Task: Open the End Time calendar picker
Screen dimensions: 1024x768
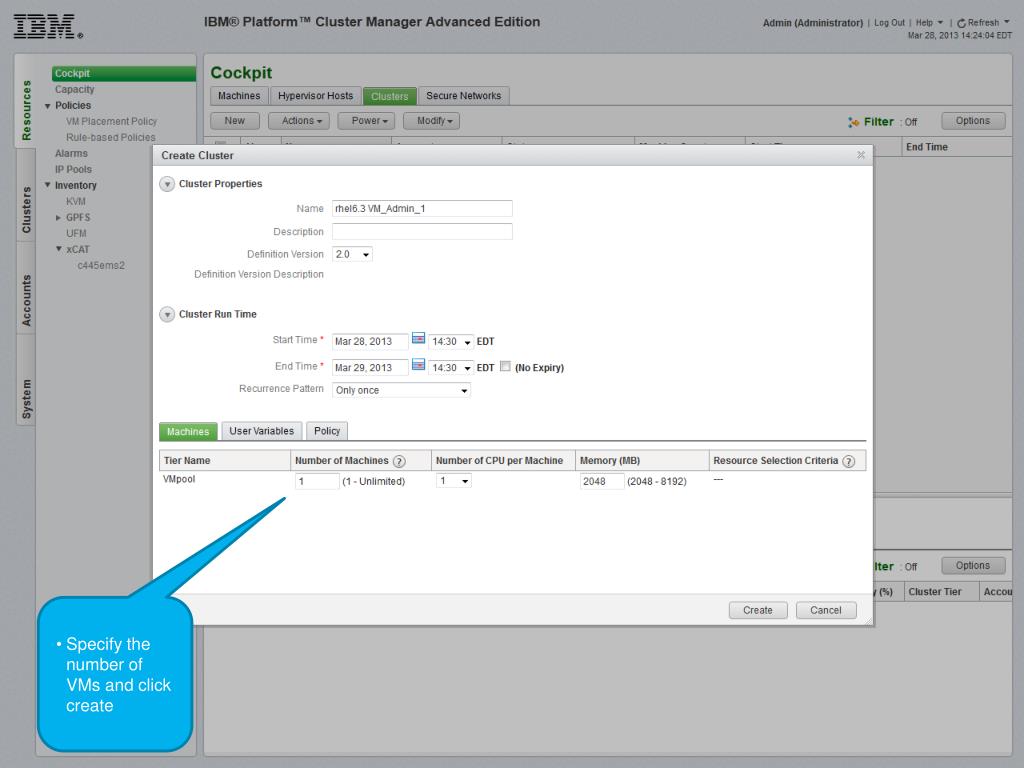Action: (419, 364)
